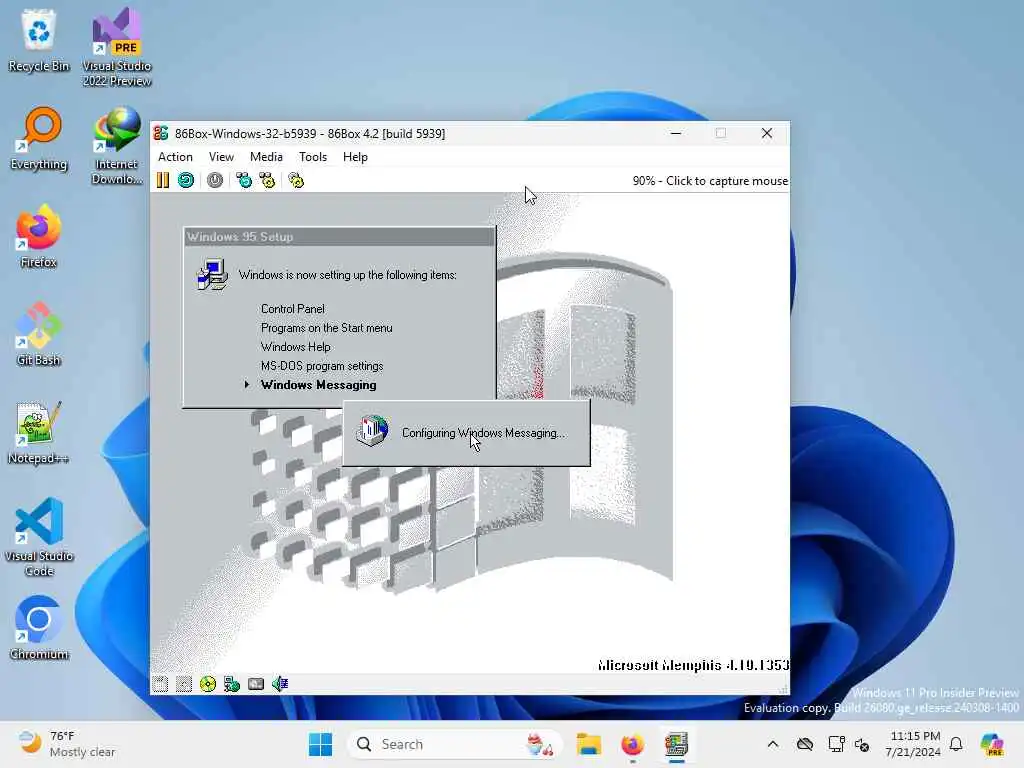
Task: Click the network tray icon
Action: 836,744
